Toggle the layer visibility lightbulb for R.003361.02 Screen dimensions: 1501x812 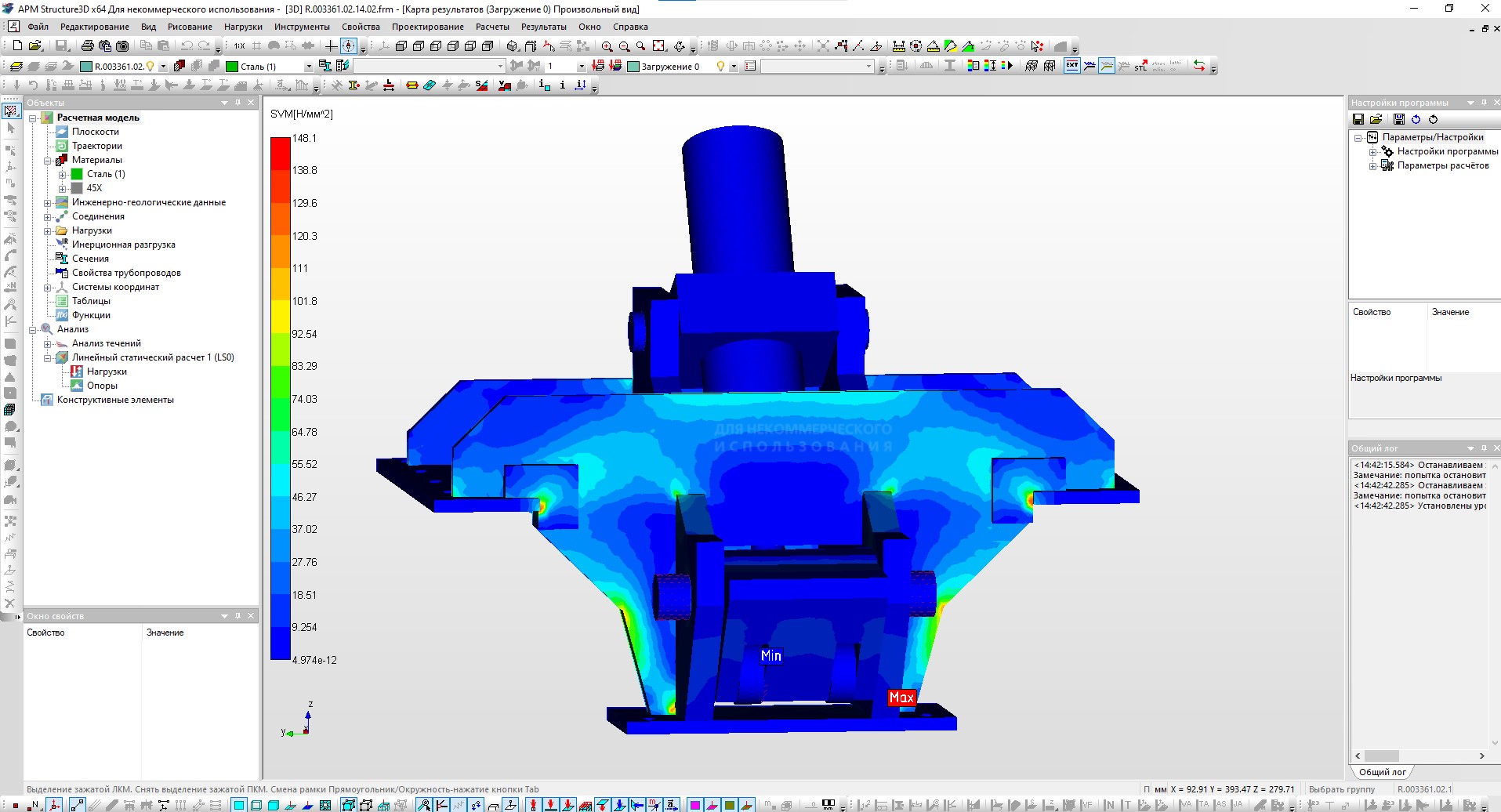[150, 67]
